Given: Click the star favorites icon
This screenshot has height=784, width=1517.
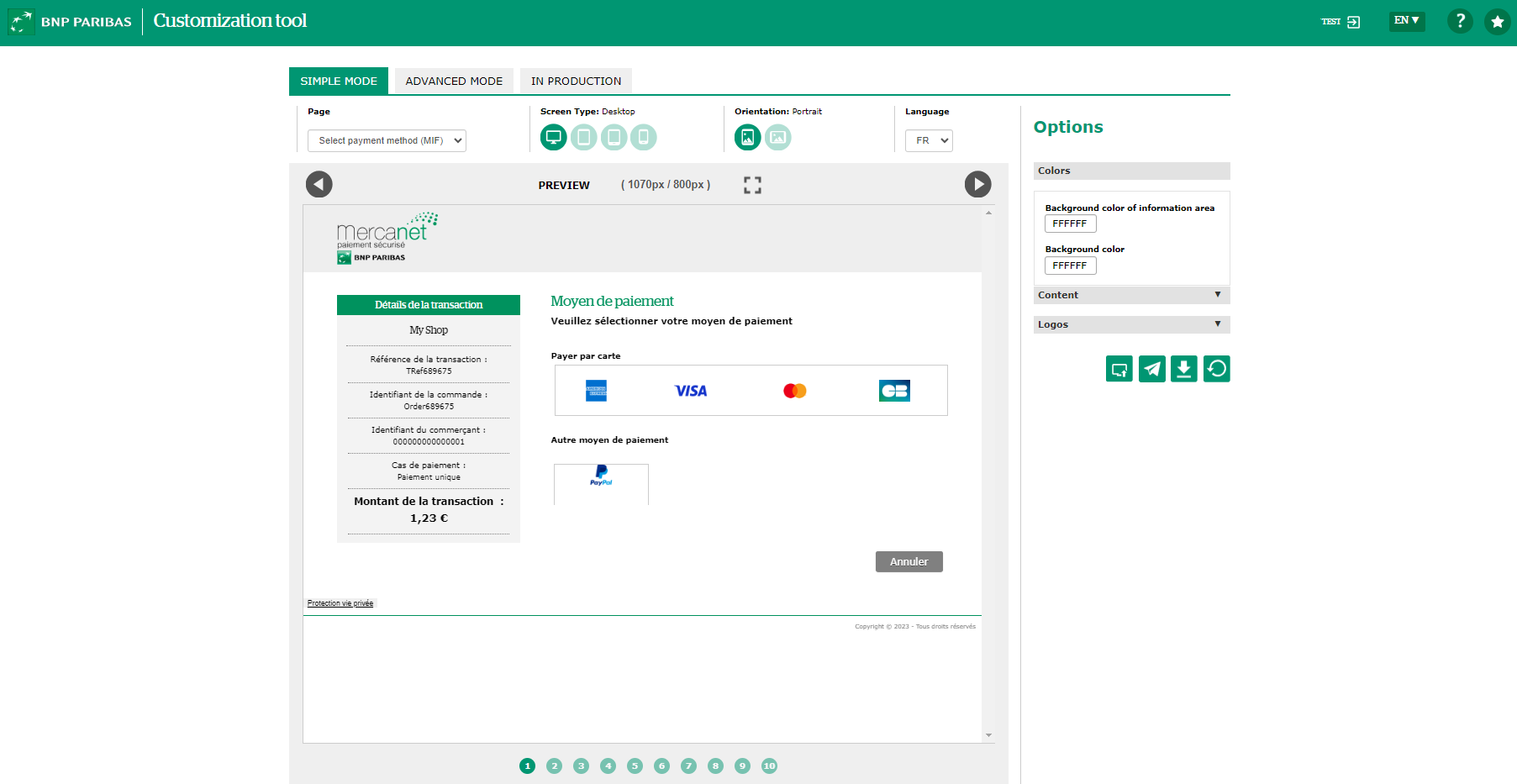Looking at the screenshot, I should [1498, 21].
